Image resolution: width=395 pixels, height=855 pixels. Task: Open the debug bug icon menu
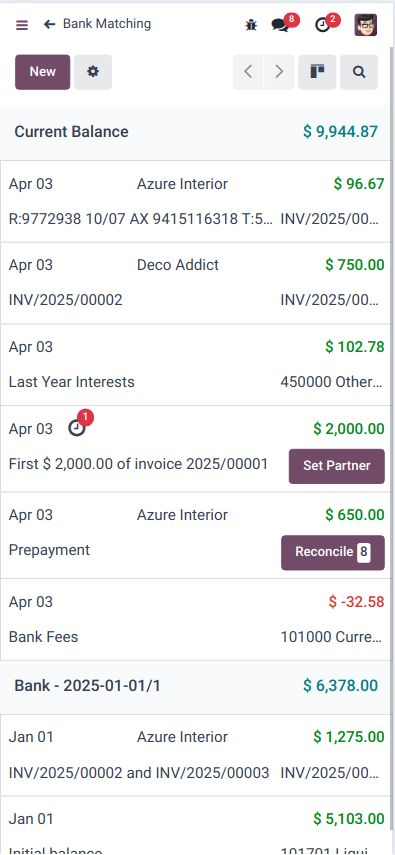251,25
